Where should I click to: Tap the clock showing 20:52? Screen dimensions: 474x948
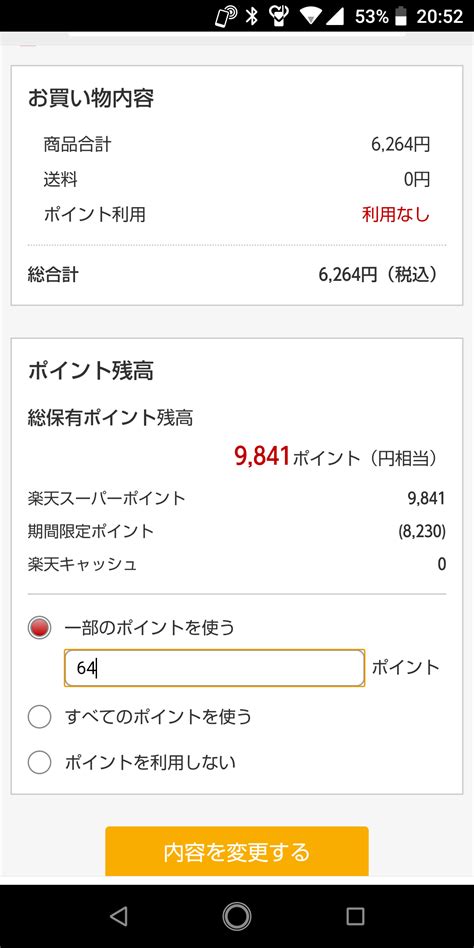(x=440, y=16)
